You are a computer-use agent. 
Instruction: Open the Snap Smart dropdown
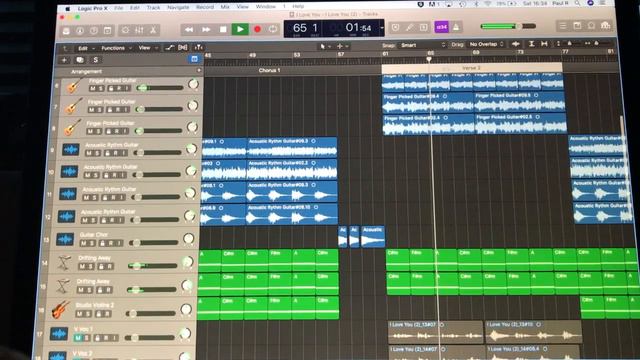click(422, 45)
